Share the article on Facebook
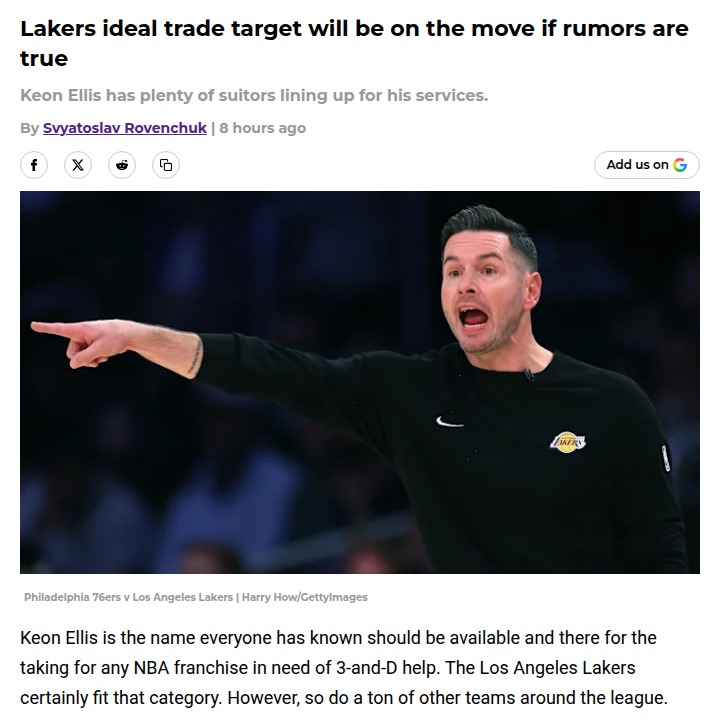720x720 pixels. pos(34,165)
